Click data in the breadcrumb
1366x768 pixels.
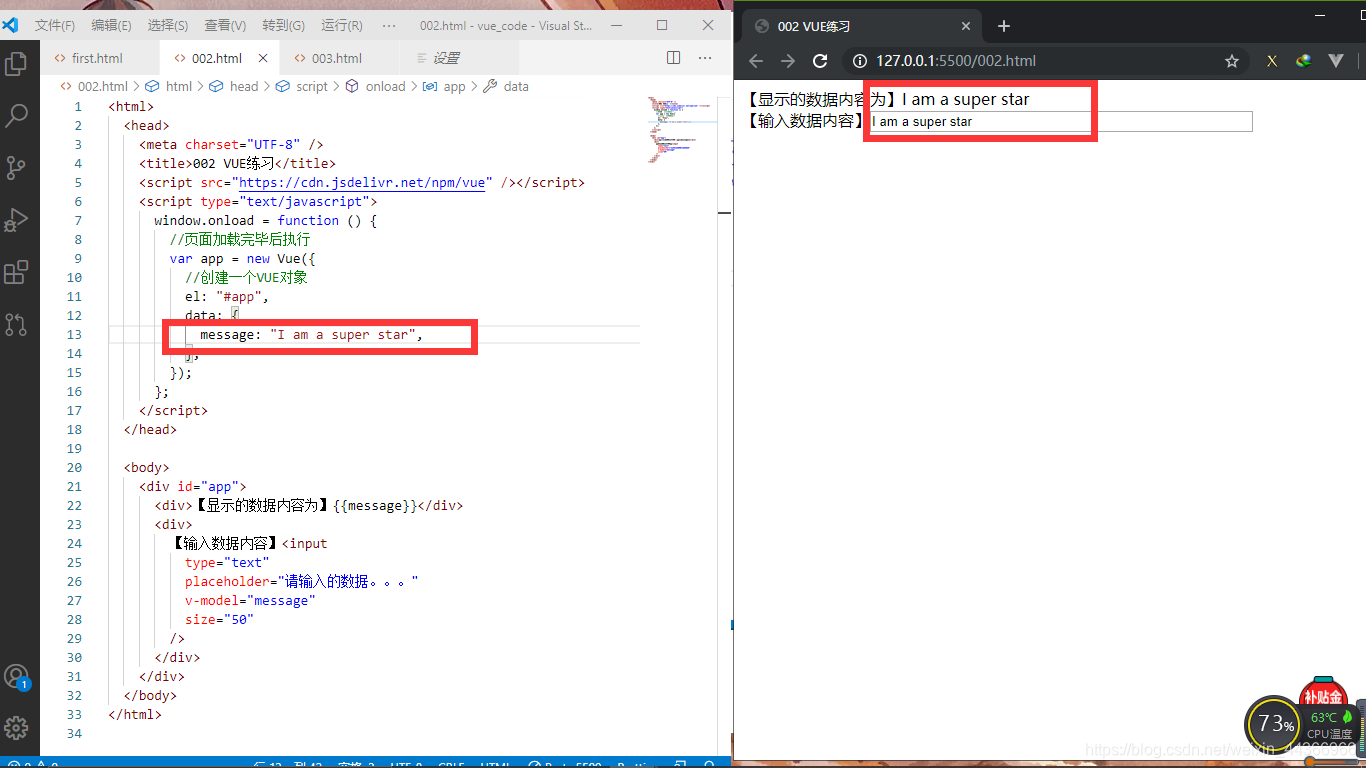(516, 86)
